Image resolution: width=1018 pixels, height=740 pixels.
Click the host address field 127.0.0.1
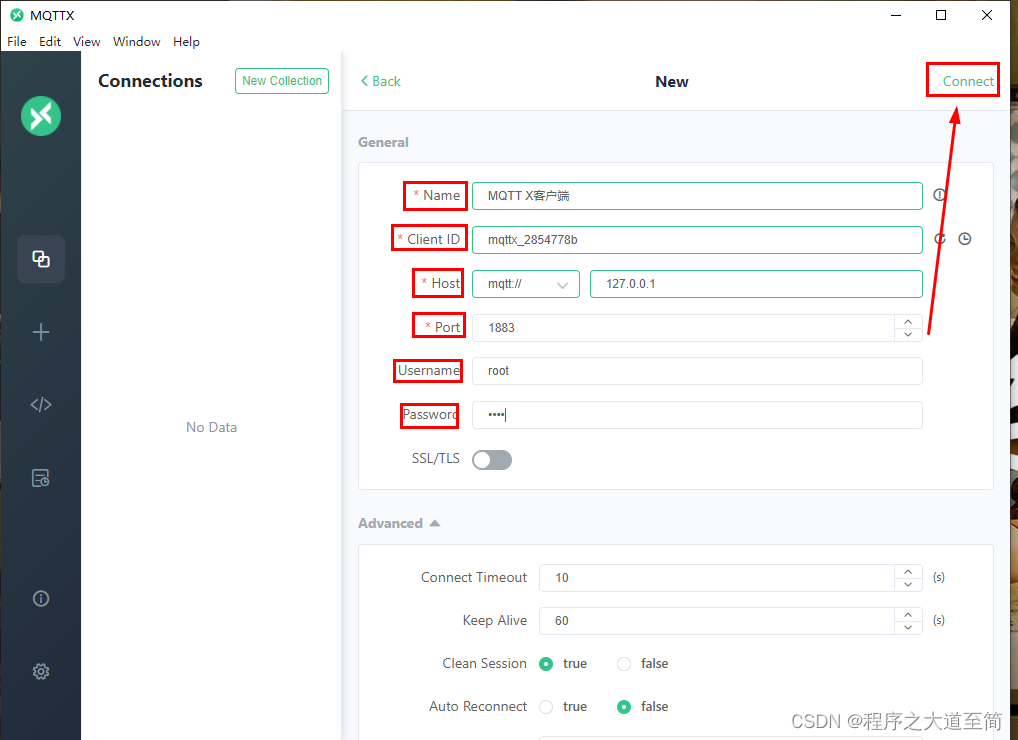756,284
